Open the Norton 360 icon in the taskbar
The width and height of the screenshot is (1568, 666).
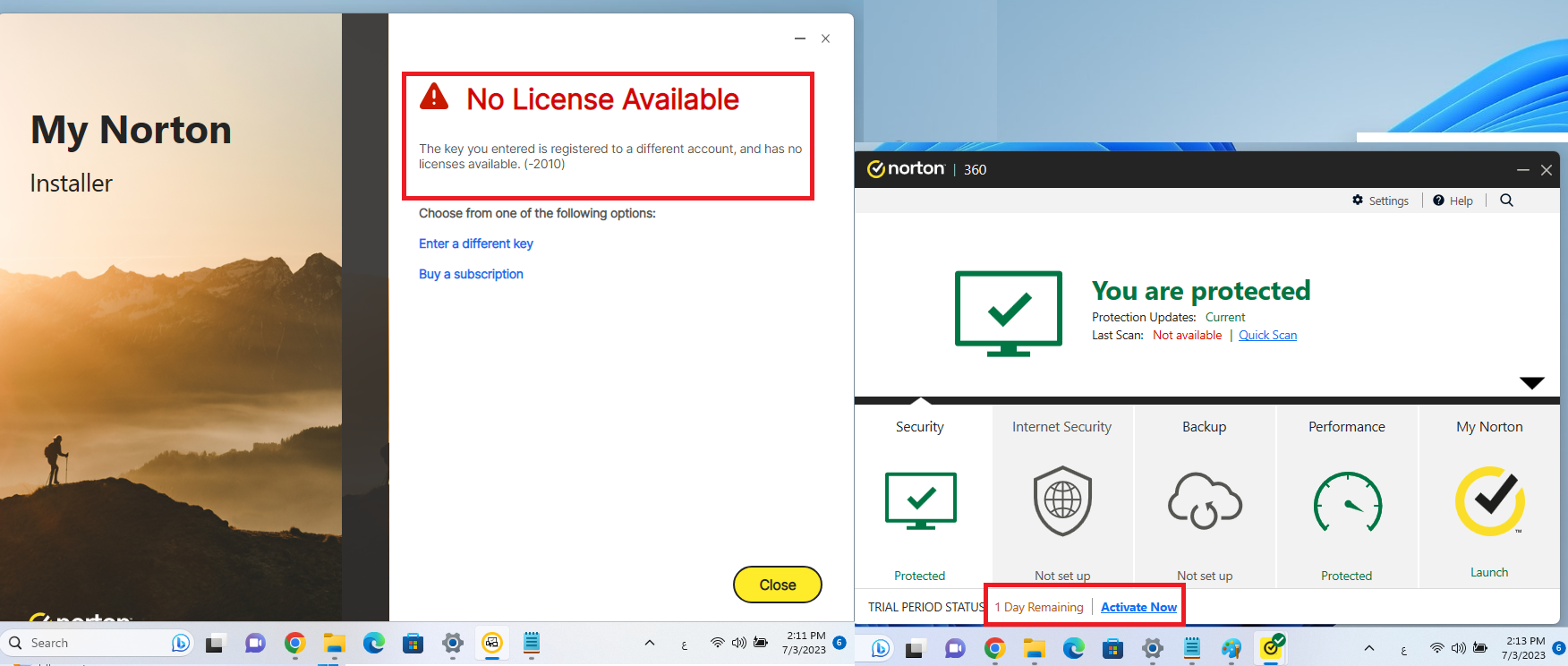pyautogui.click(x=1272, y=647)
